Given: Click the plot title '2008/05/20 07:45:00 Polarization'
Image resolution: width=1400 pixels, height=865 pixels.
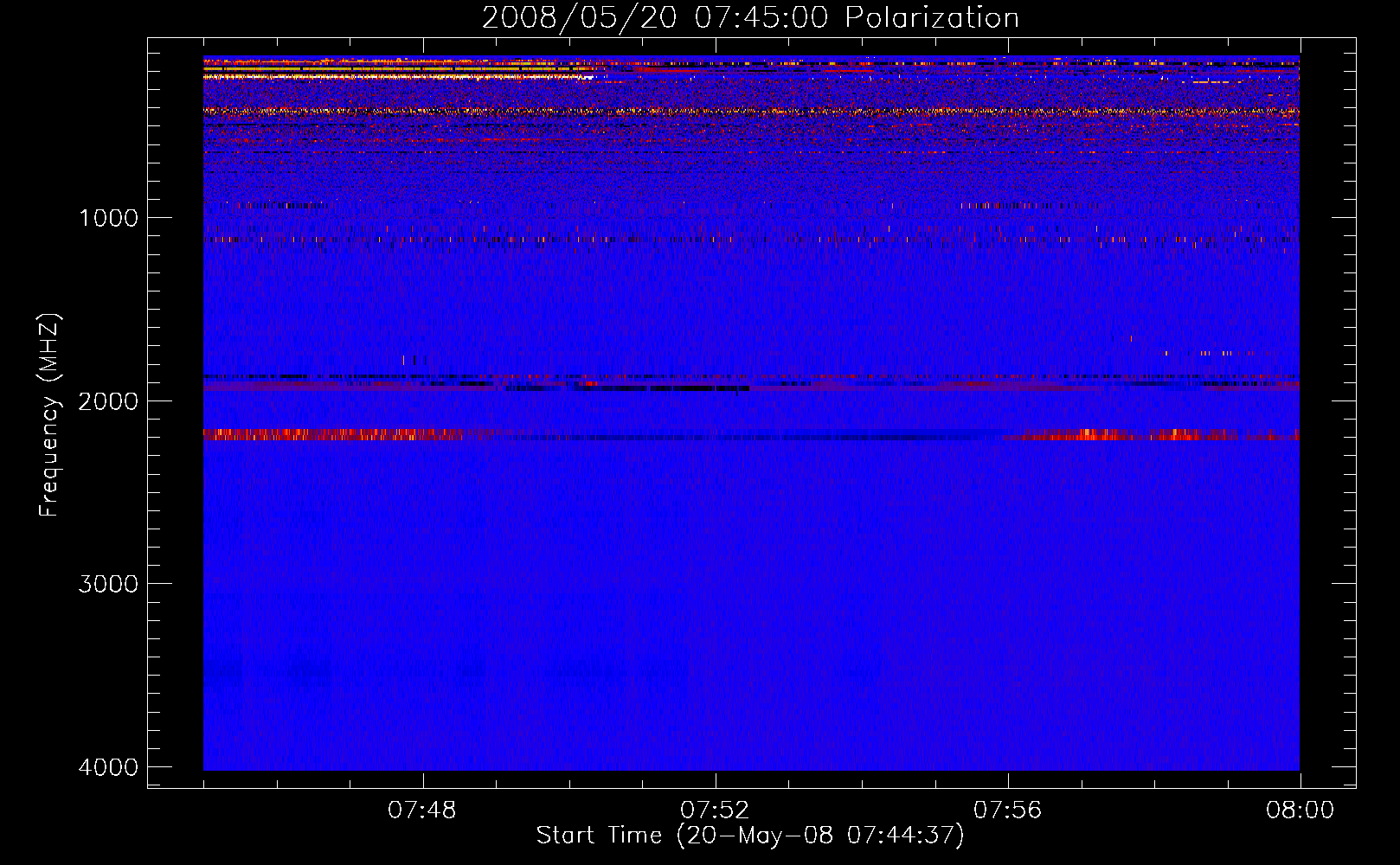Looking at the screenshot, I should tap(750, 18).
